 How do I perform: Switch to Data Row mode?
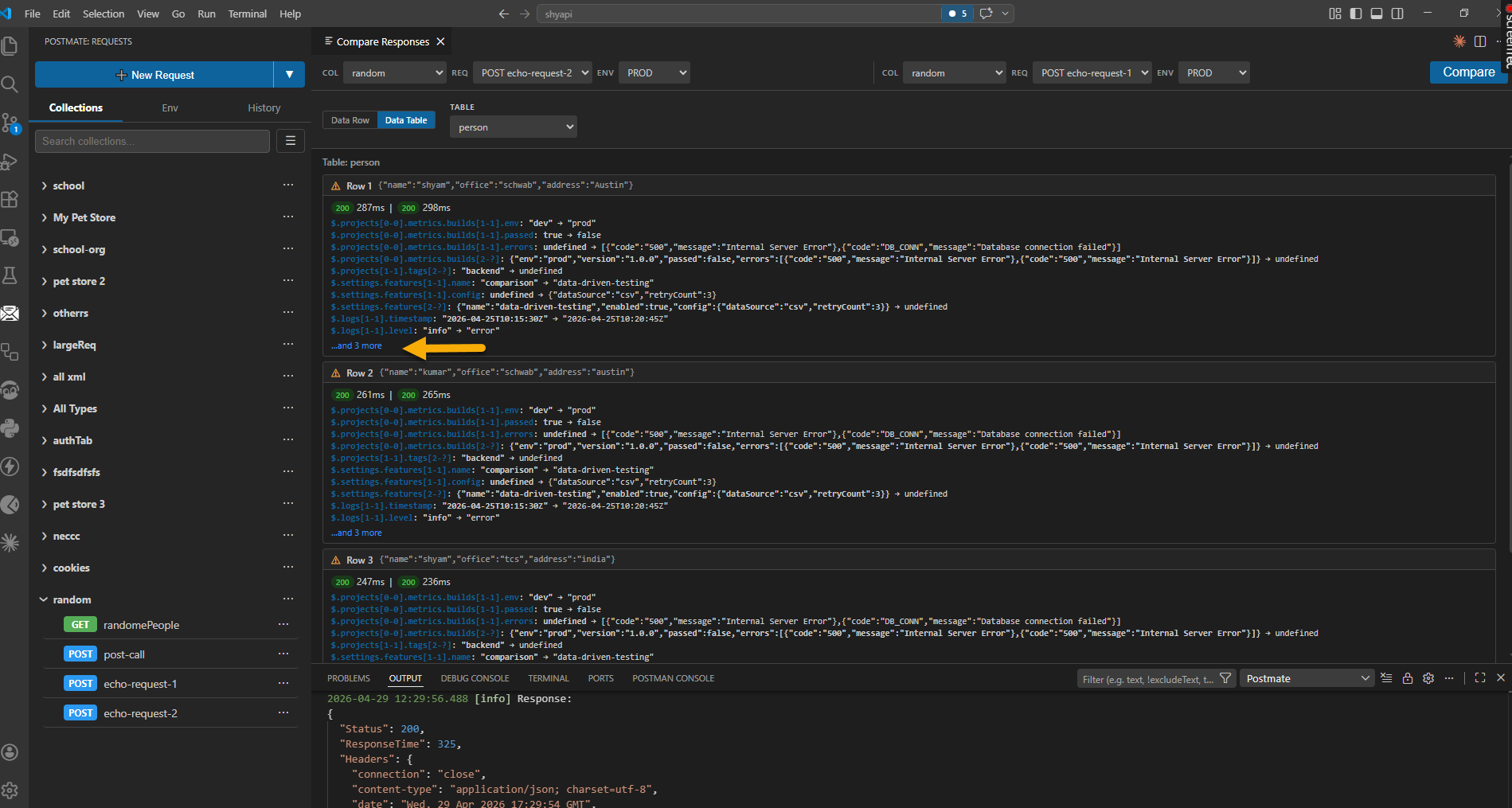click(350, 120)
